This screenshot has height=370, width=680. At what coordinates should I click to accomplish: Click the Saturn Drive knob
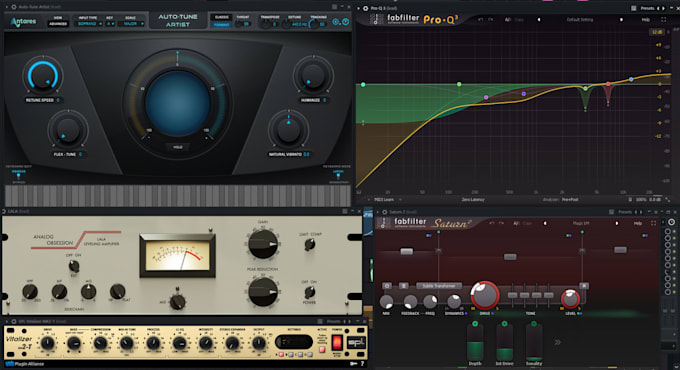(x=485, y=295)
